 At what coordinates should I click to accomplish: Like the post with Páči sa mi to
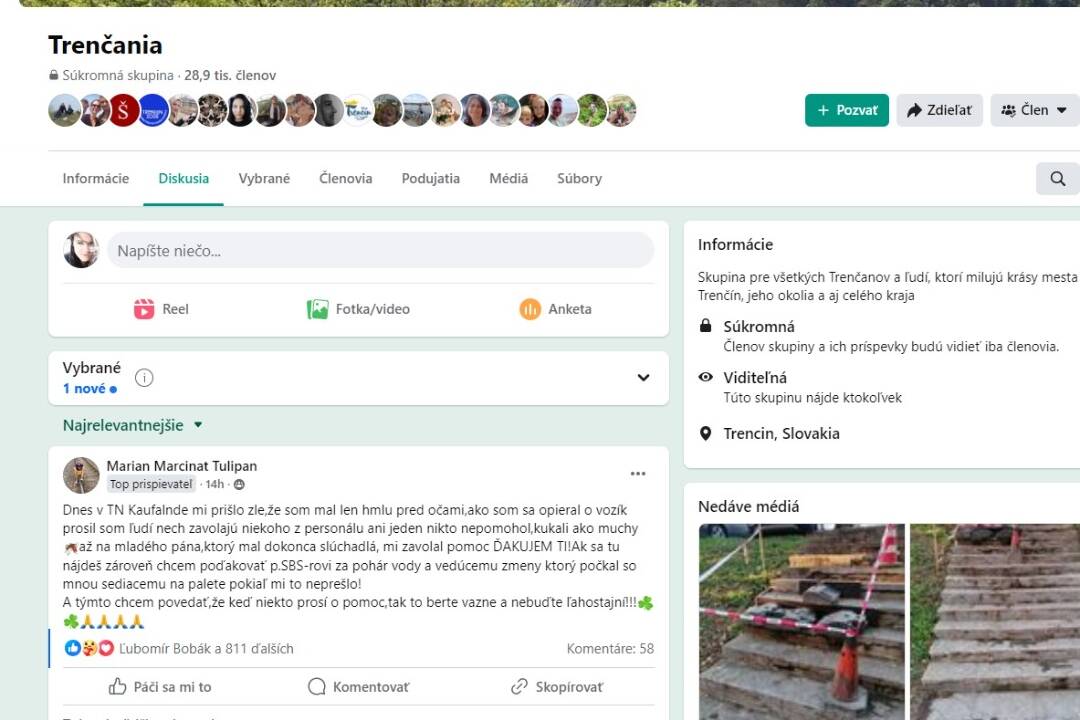pos(160,687)
